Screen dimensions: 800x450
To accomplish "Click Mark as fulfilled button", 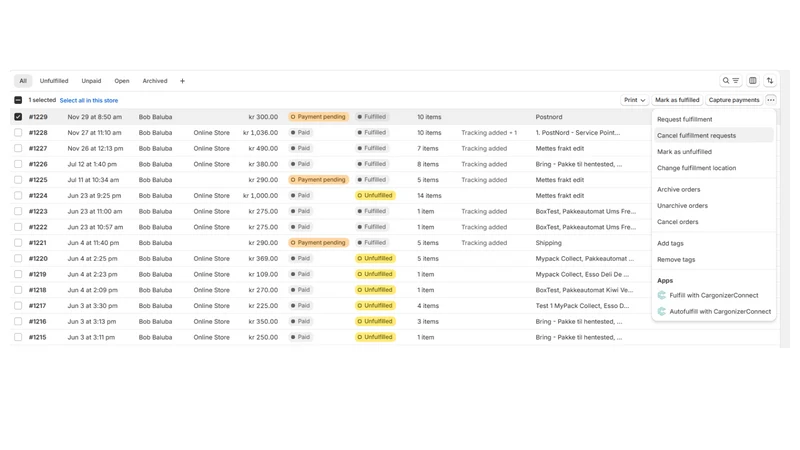I will tap(677, 100).
